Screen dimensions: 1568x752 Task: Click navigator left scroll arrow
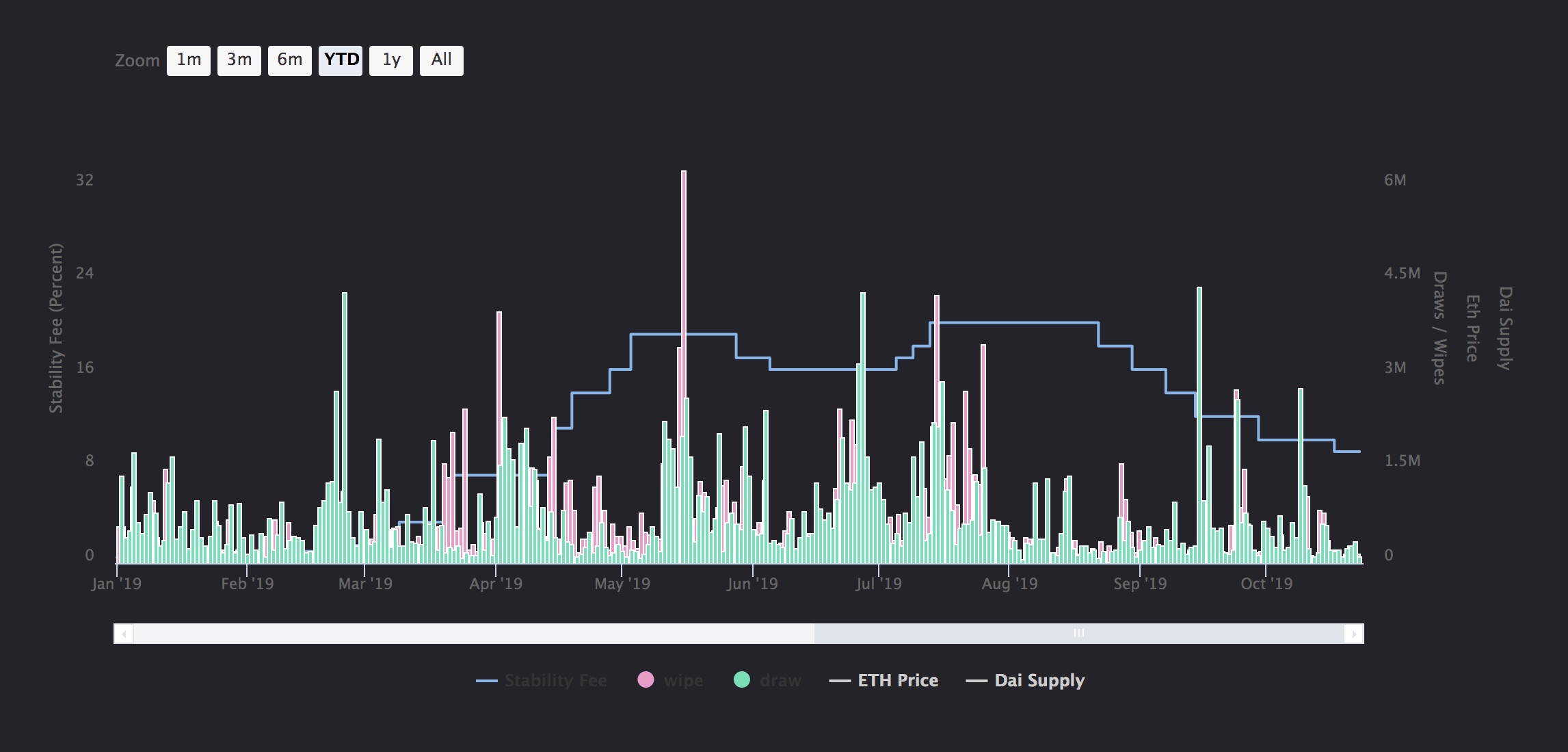click(124, 634)
